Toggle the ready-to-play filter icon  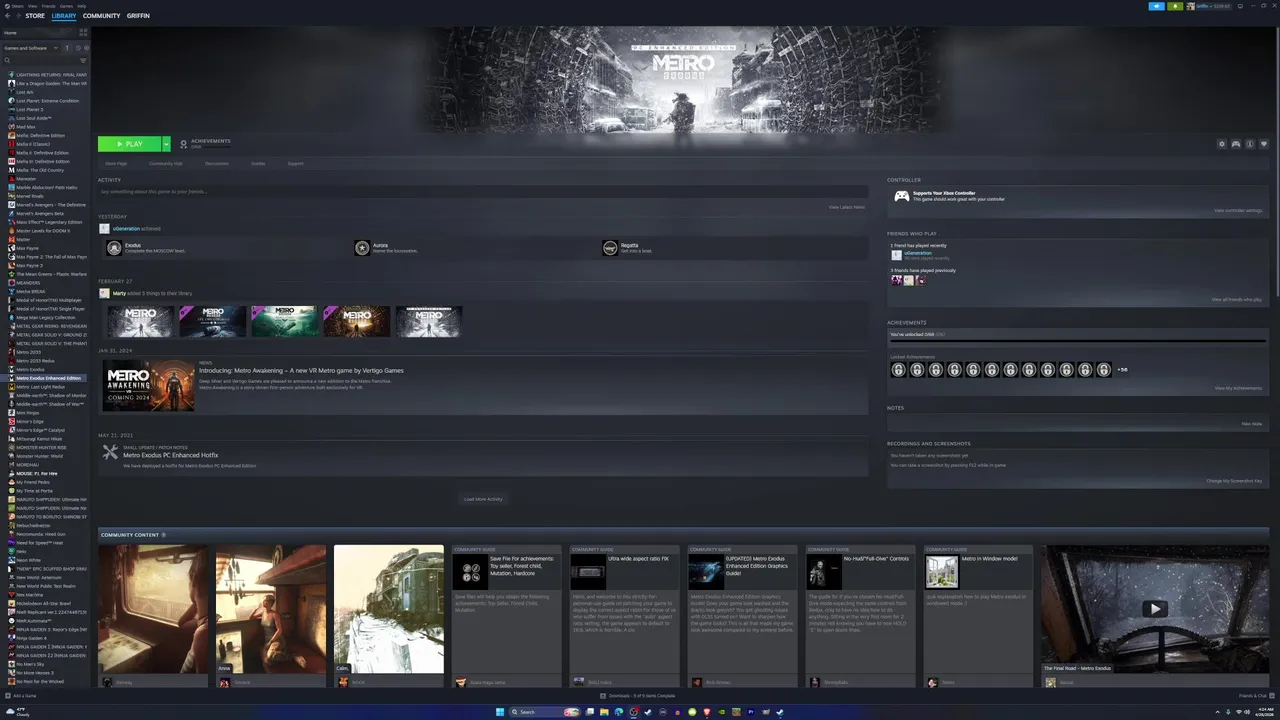[x=86, y=48]
